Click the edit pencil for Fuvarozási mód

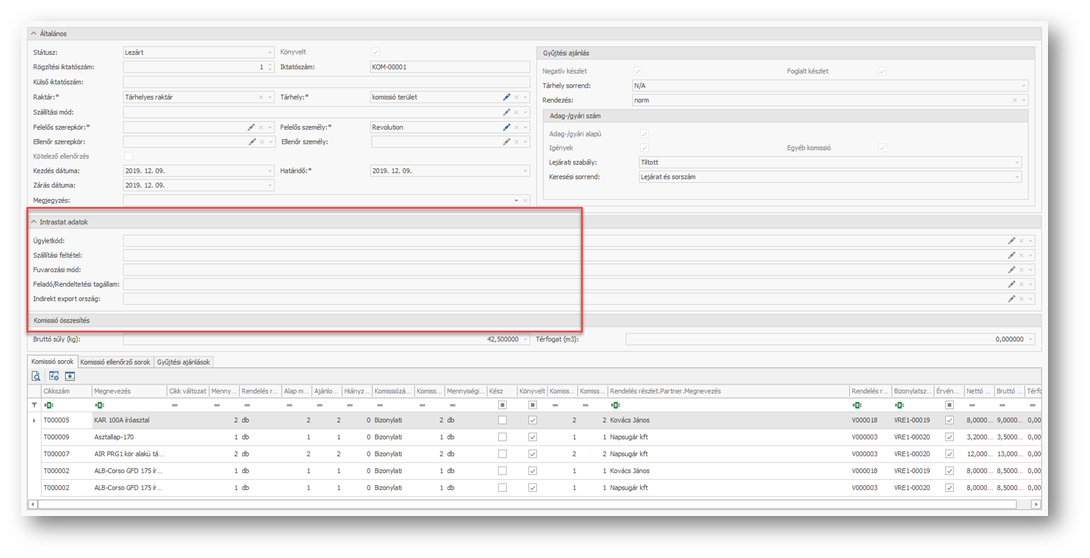click(x=1011, y=270)
